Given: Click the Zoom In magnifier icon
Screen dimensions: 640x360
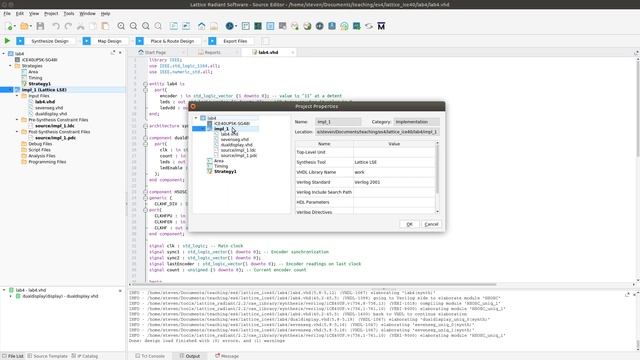Looking at the screenshot, I should pos(121,26).
